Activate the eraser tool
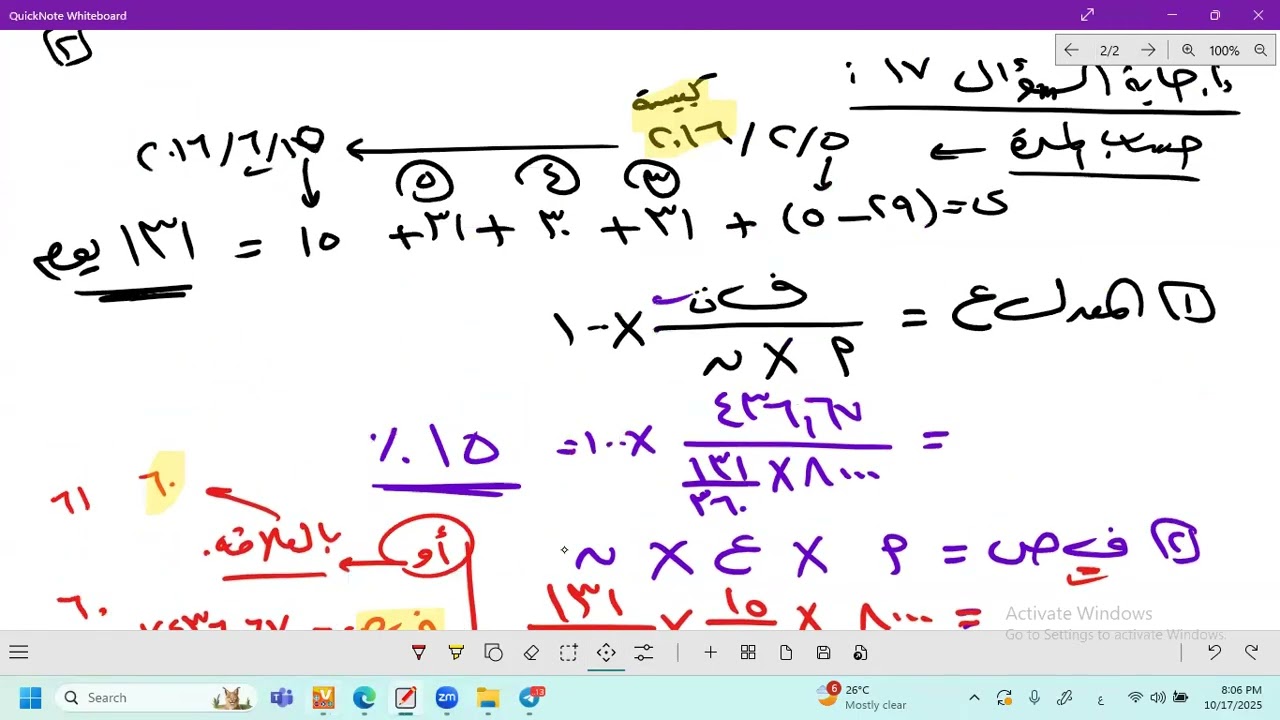 click(x=531, y=653)
